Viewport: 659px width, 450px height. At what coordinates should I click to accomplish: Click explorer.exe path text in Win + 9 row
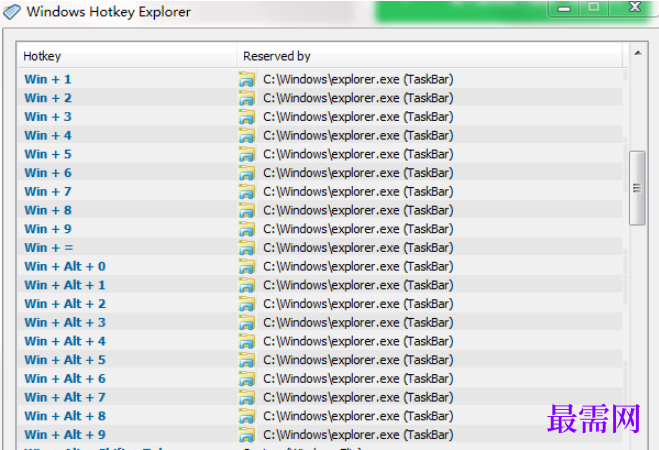point(358,229)
